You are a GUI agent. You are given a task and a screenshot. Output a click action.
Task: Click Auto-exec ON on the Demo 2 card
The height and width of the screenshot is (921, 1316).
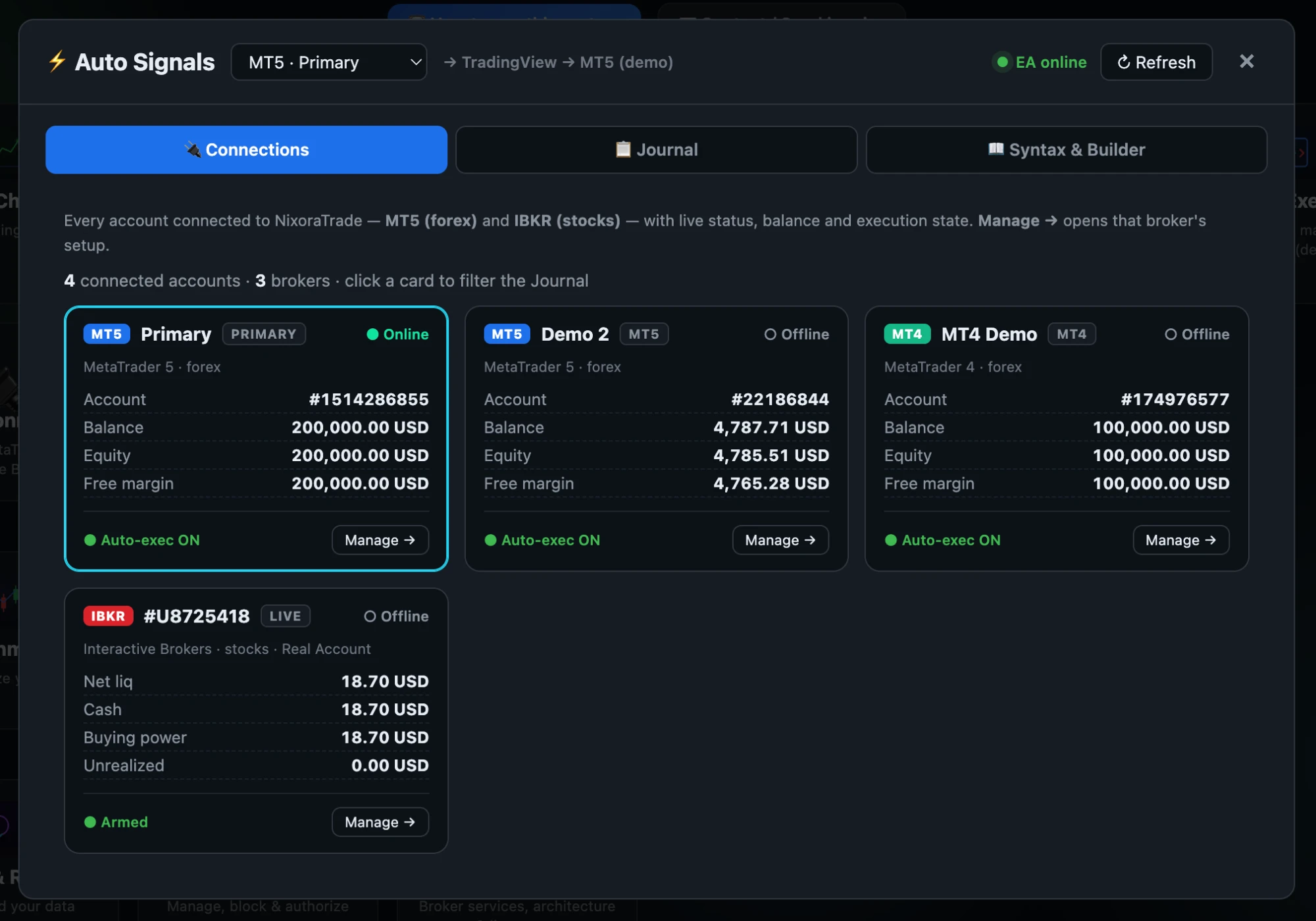542,540
